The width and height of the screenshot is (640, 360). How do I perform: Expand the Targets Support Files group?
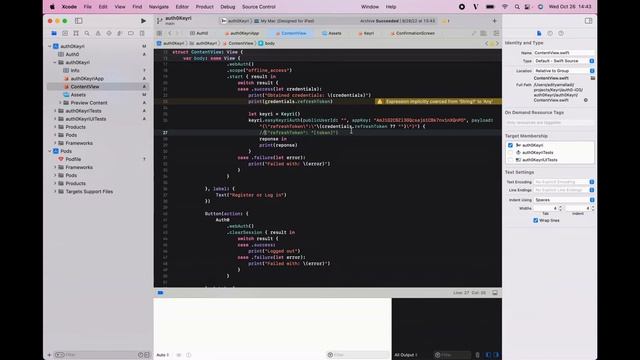tap(55, 191)
